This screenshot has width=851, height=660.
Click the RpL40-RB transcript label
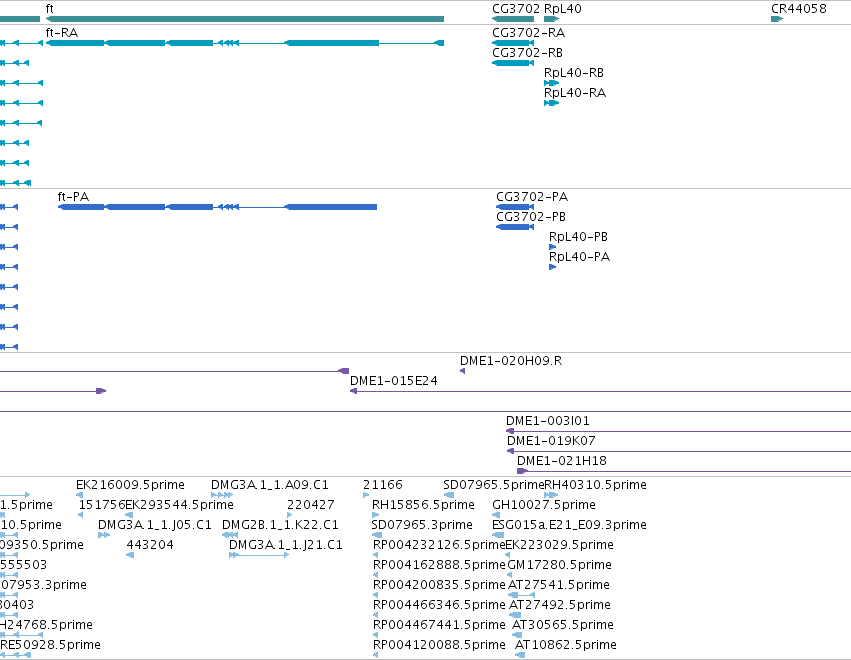click(574, 73)
